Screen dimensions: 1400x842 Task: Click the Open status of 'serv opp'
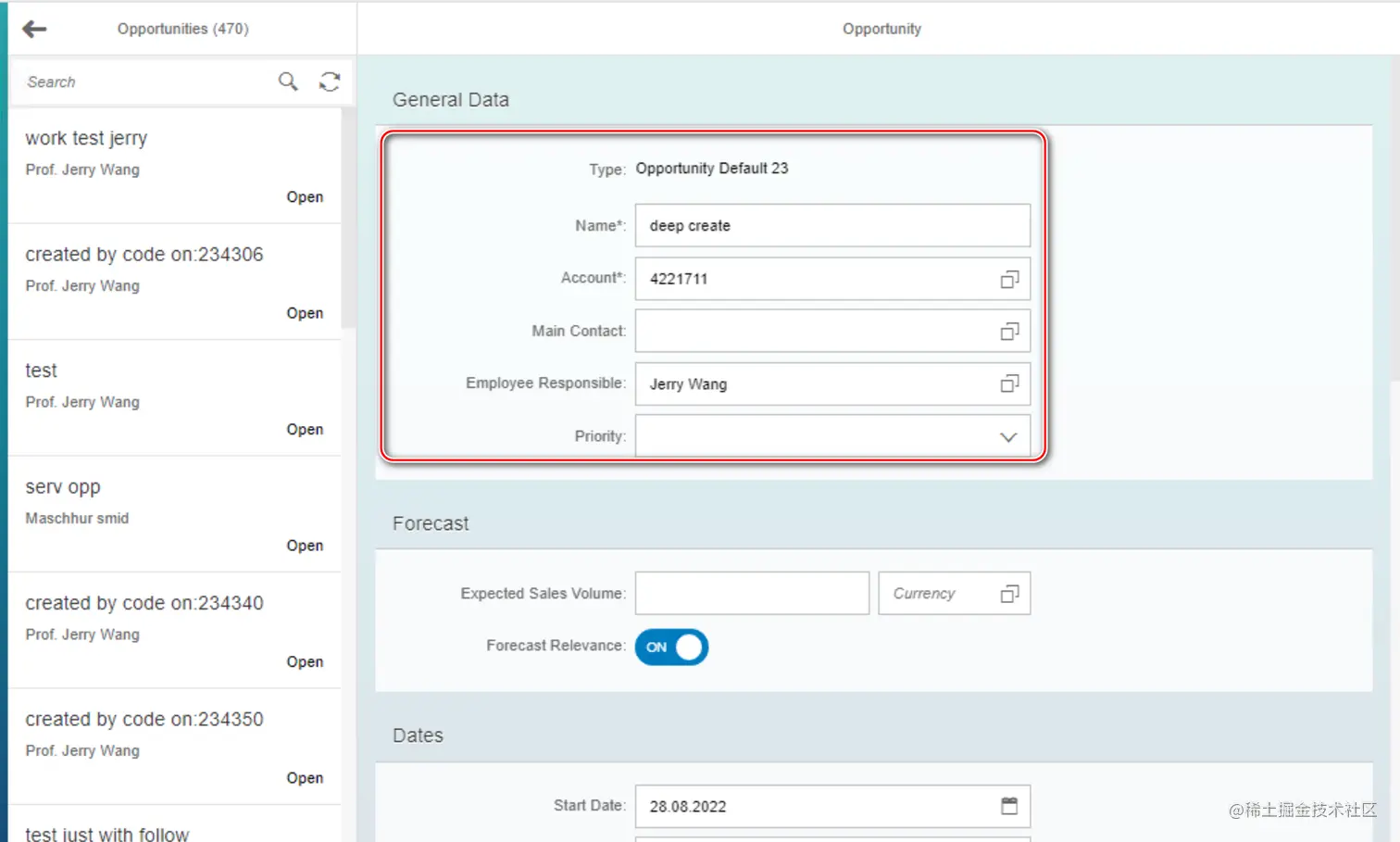pyautogui.click(x=305, y=546)
